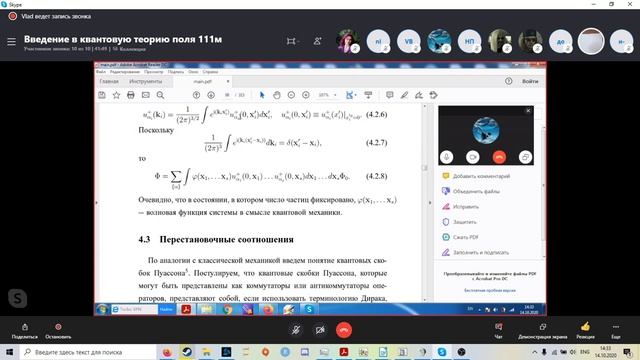Choose the hand pan tool
640x360 pixels.
277,95
